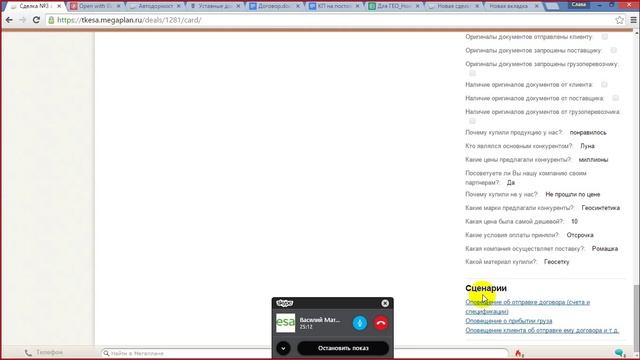The width and height of the screenshot is (640, 360).
Task: Click the Остановить показ button
Action: click(343, 348)
